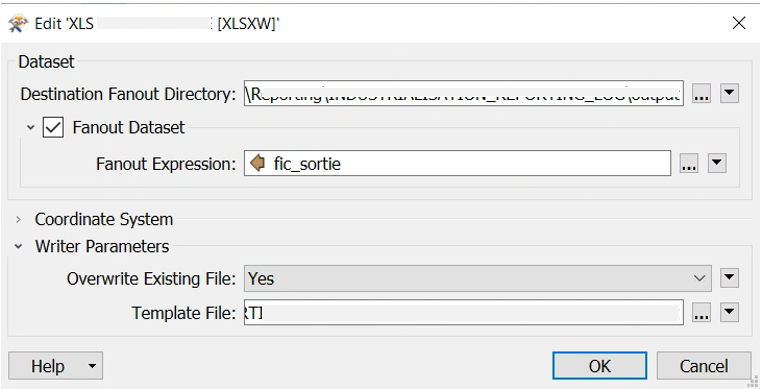Click into the Template File text field

click(x=463, y=312)
